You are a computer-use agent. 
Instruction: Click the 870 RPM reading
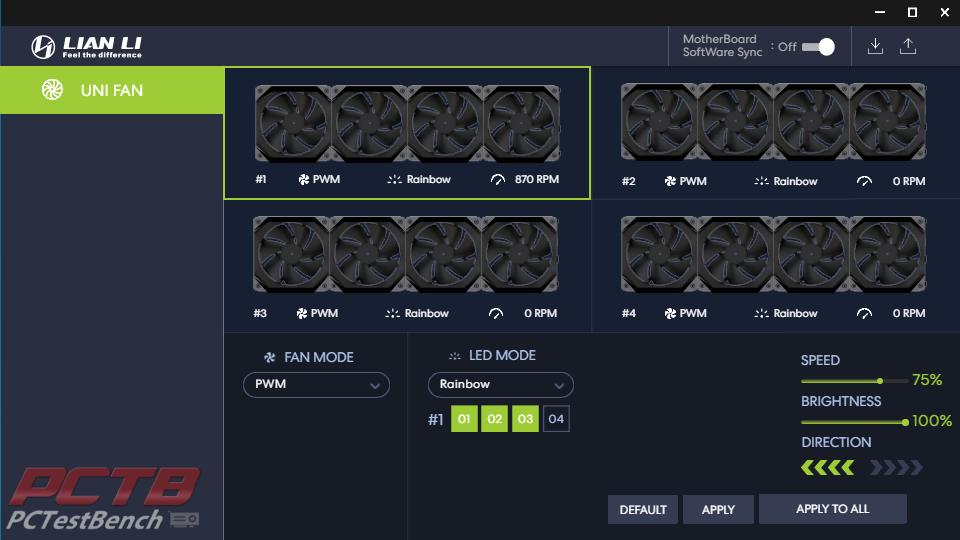537,179
